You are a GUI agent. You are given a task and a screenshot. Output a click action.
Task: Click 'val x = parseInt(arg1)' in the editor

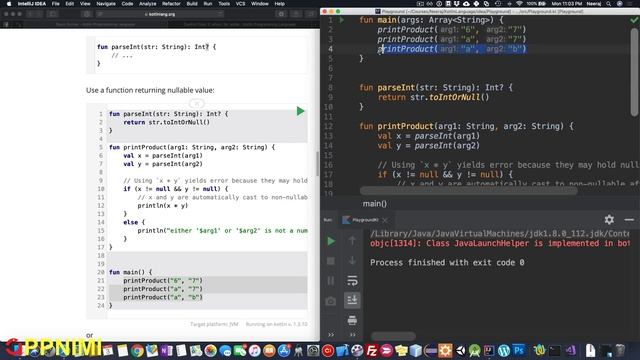pos(429,136)
